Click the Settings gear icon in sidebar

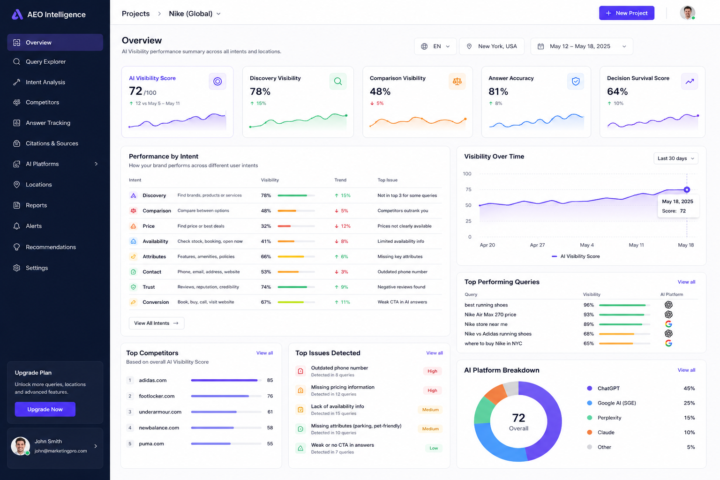click(17, 268)
